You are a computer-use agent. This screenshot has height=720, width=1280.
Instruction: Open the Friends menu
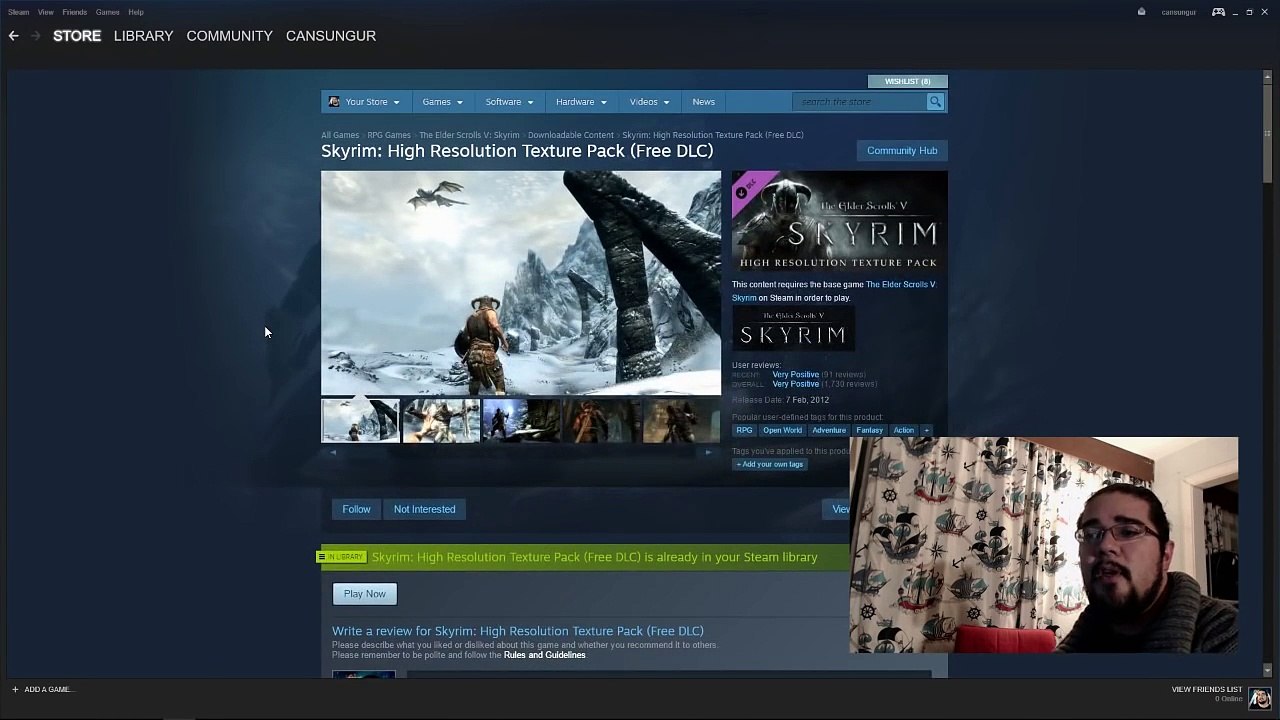(x=75, y=12)
